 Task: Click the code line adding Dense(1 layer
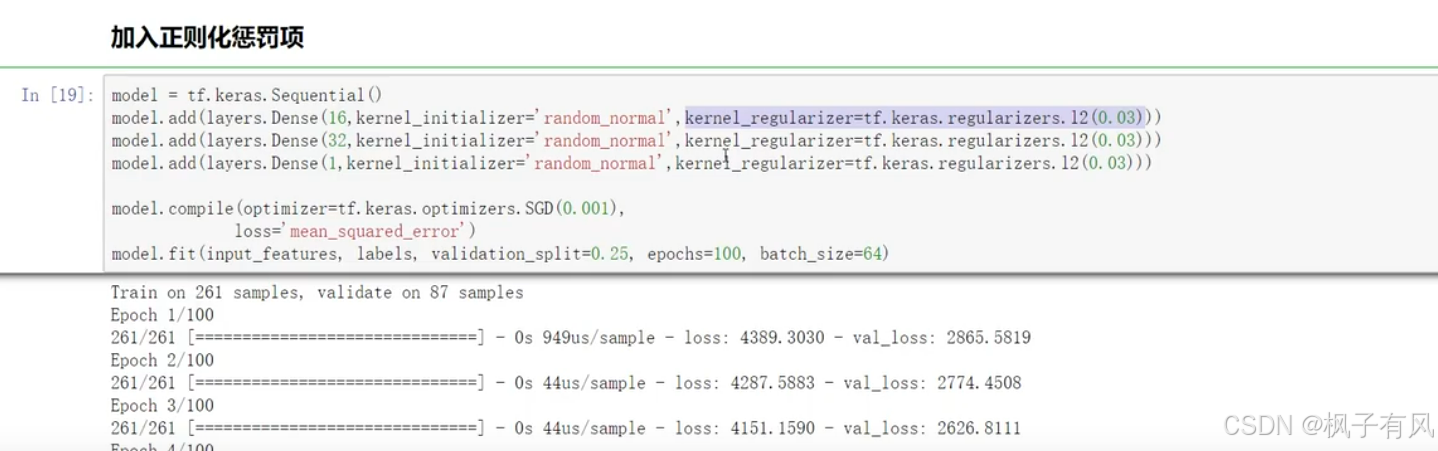click(x=632, y=163)
